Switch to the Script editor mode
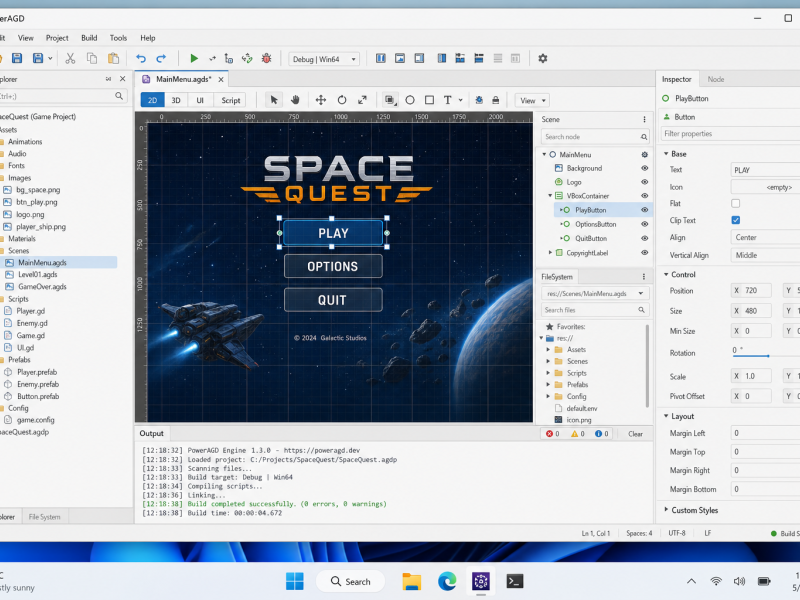800x600 pixels. tap(231, 101)
